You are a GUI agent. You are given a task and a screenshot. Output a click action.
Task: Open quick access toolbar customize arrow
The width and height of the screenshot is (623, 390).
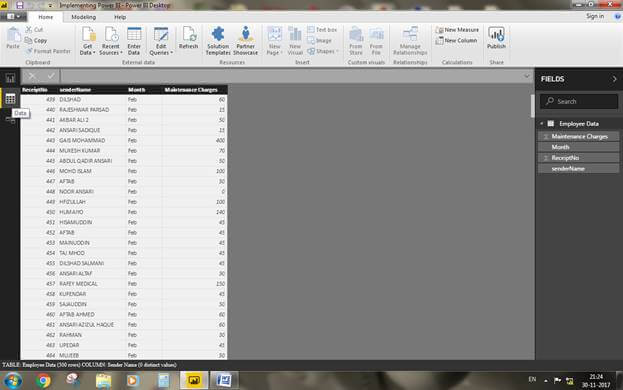click(50, 6)
